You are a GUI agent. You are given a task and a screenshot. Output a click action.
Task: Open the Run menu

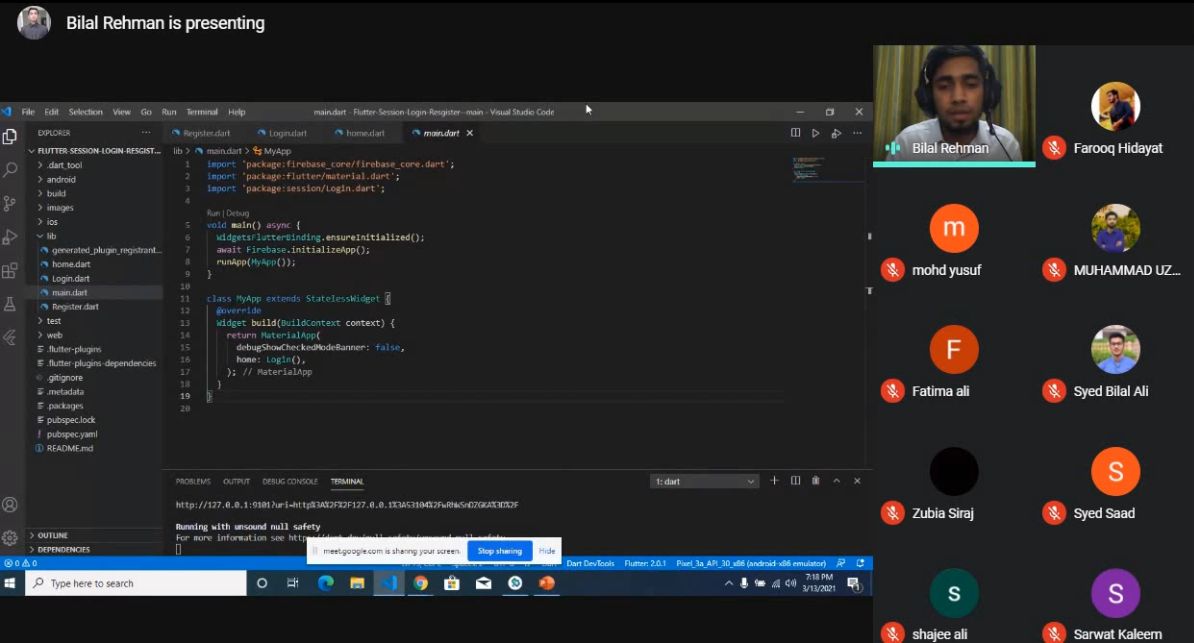169,112
